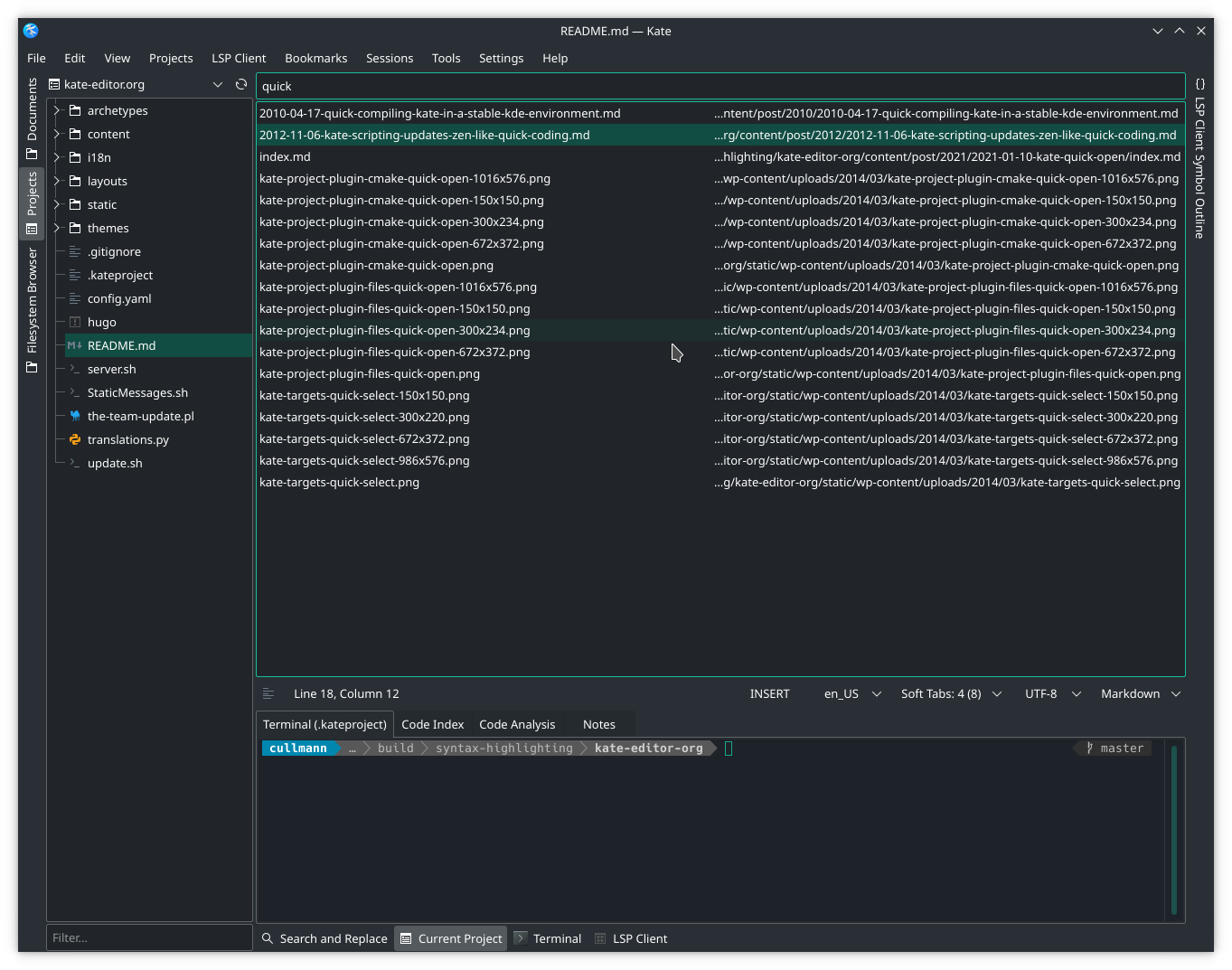Click the master git branch indicator
Viewport: 1232px width, 970px height.
click(1114, 748)
